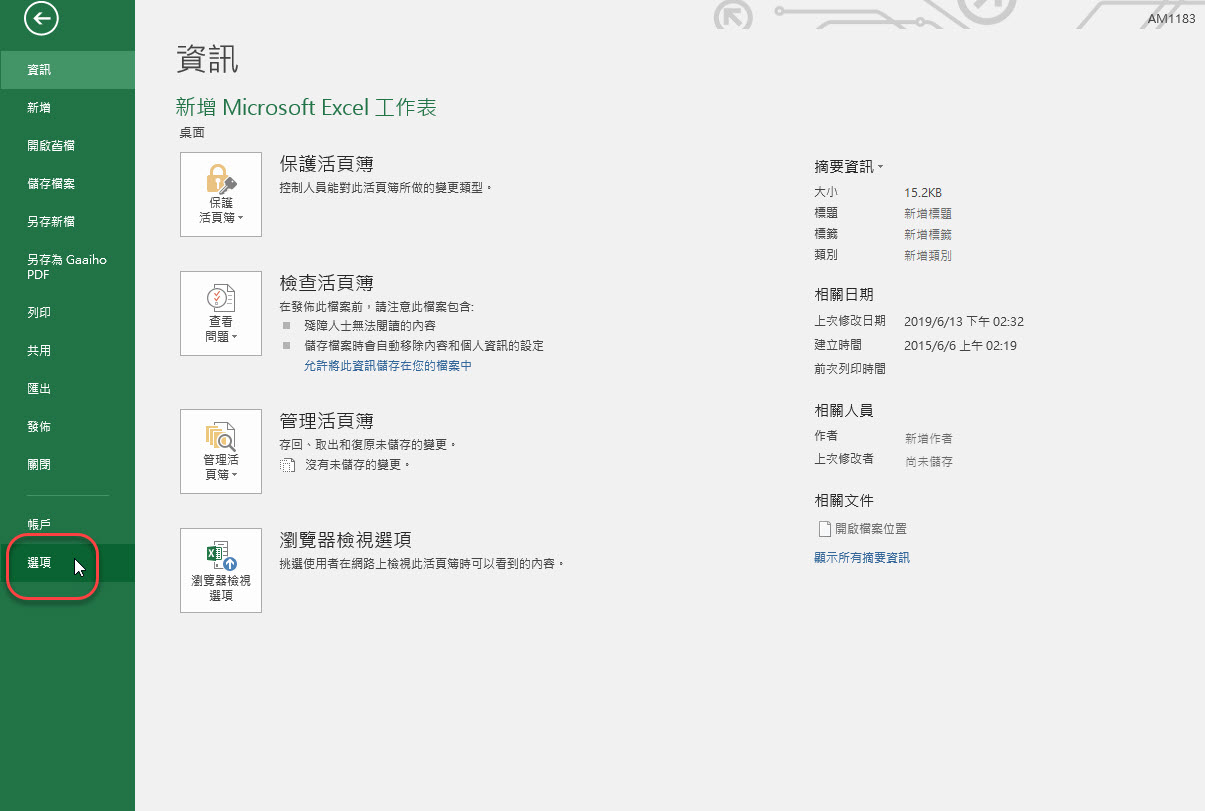
Task: Select 發佈 in the sidebar
Action: point(67,427)
